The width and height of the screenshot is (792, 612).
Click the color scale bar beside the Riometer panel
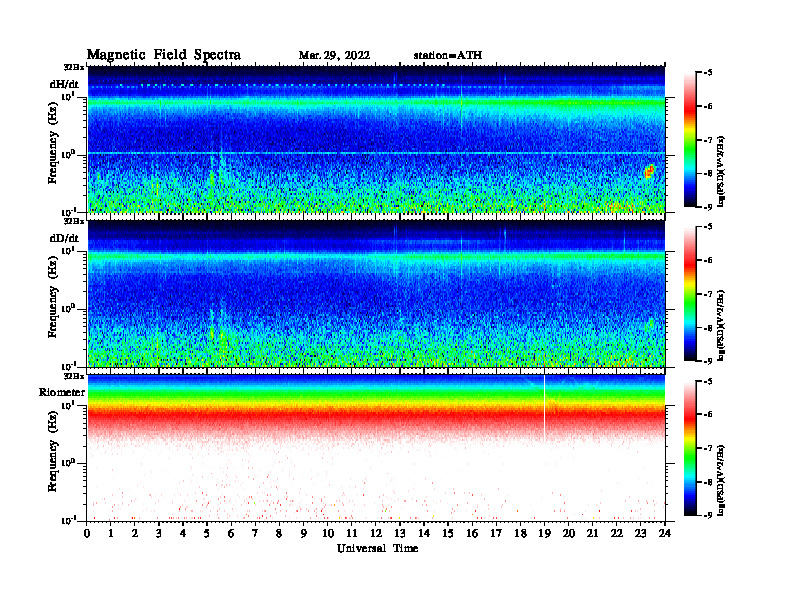[x=690, y=448]
